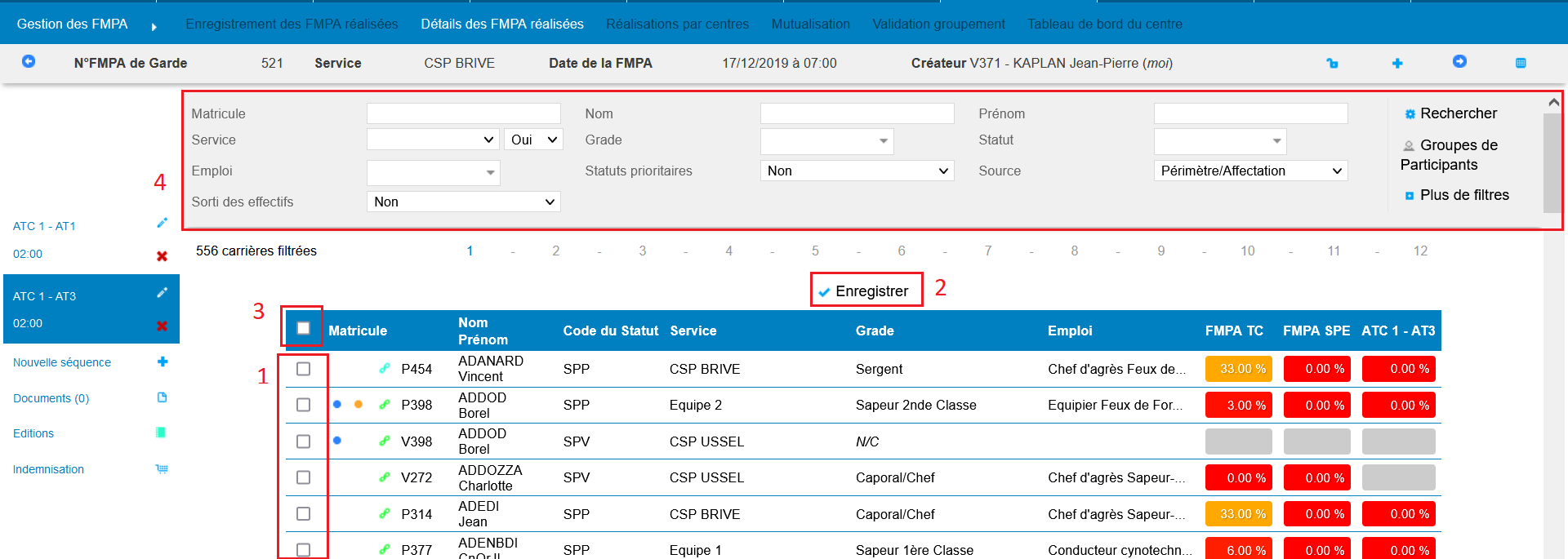The image size is (1568, 559).
Task: Open the Statuts prioritaires dropdown
Action: coord(857,171)
